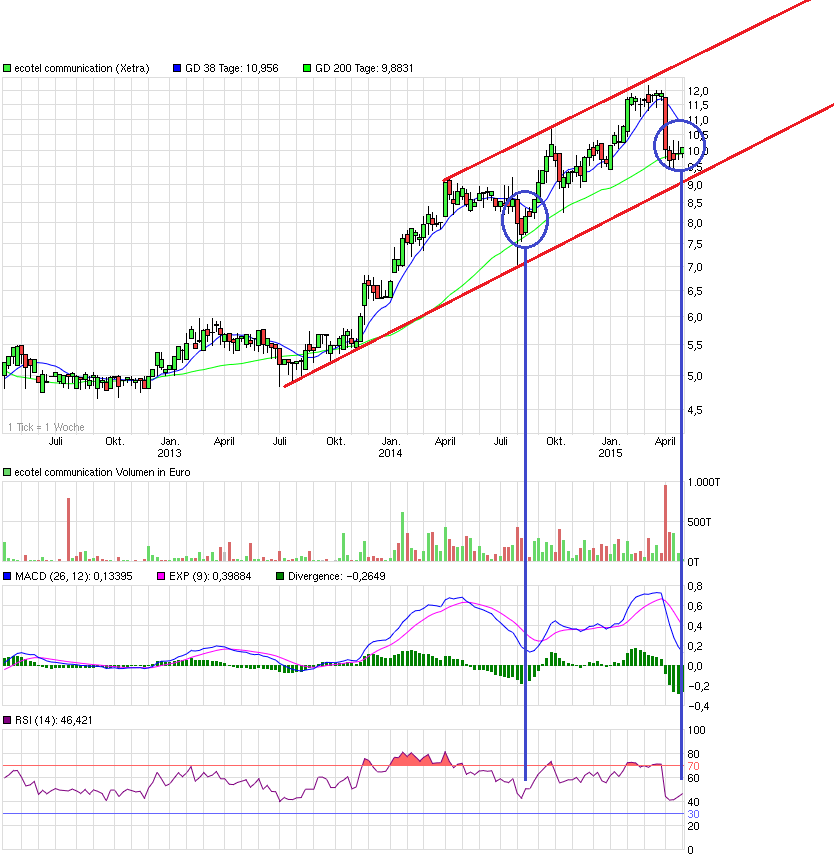Click the 'Jan. 2013' time axis label
Screen dimensions: 834x858
169,447
